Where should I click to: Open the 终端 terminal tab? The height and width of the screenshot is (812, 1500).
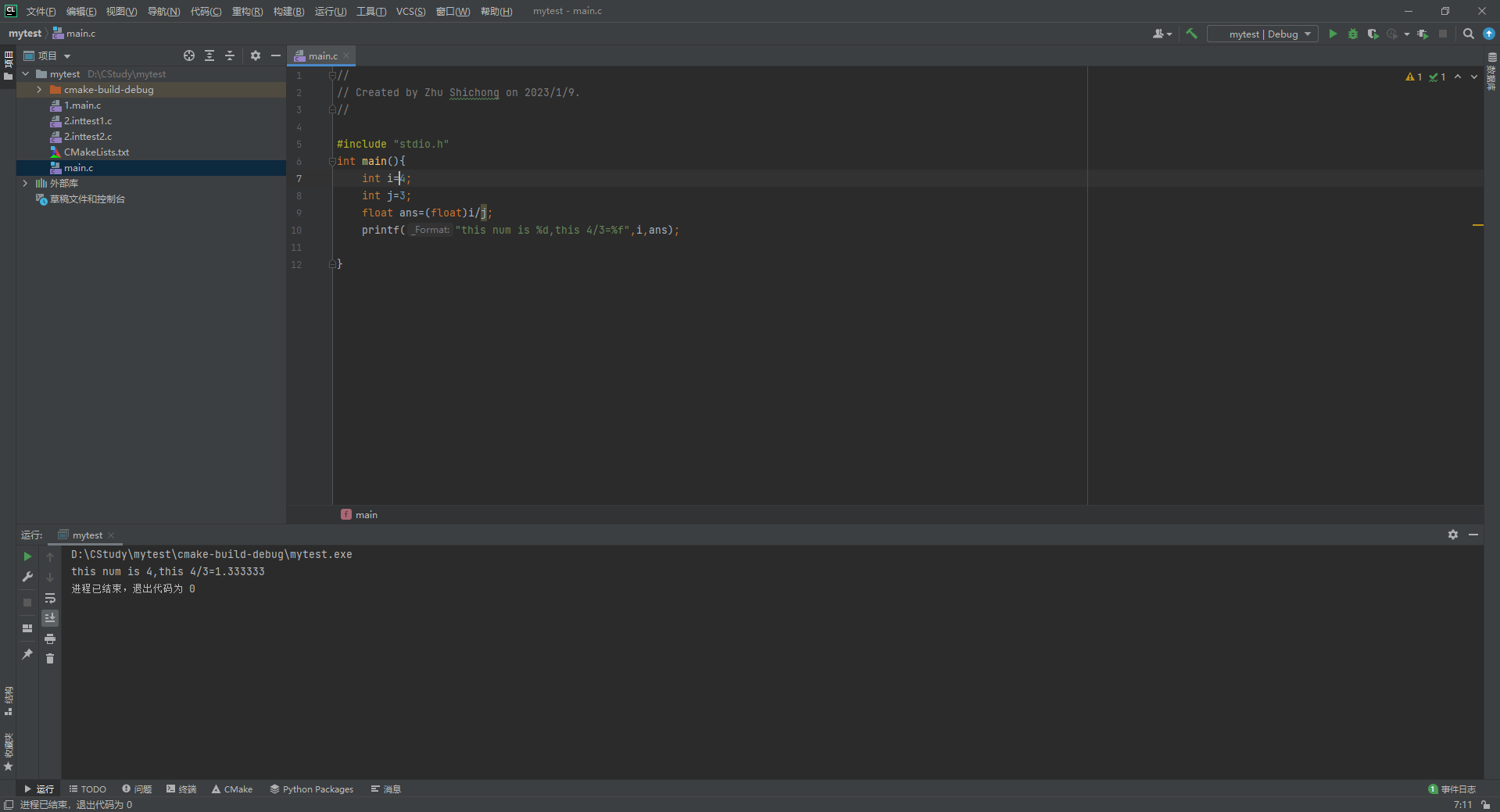tap(181, 789)
